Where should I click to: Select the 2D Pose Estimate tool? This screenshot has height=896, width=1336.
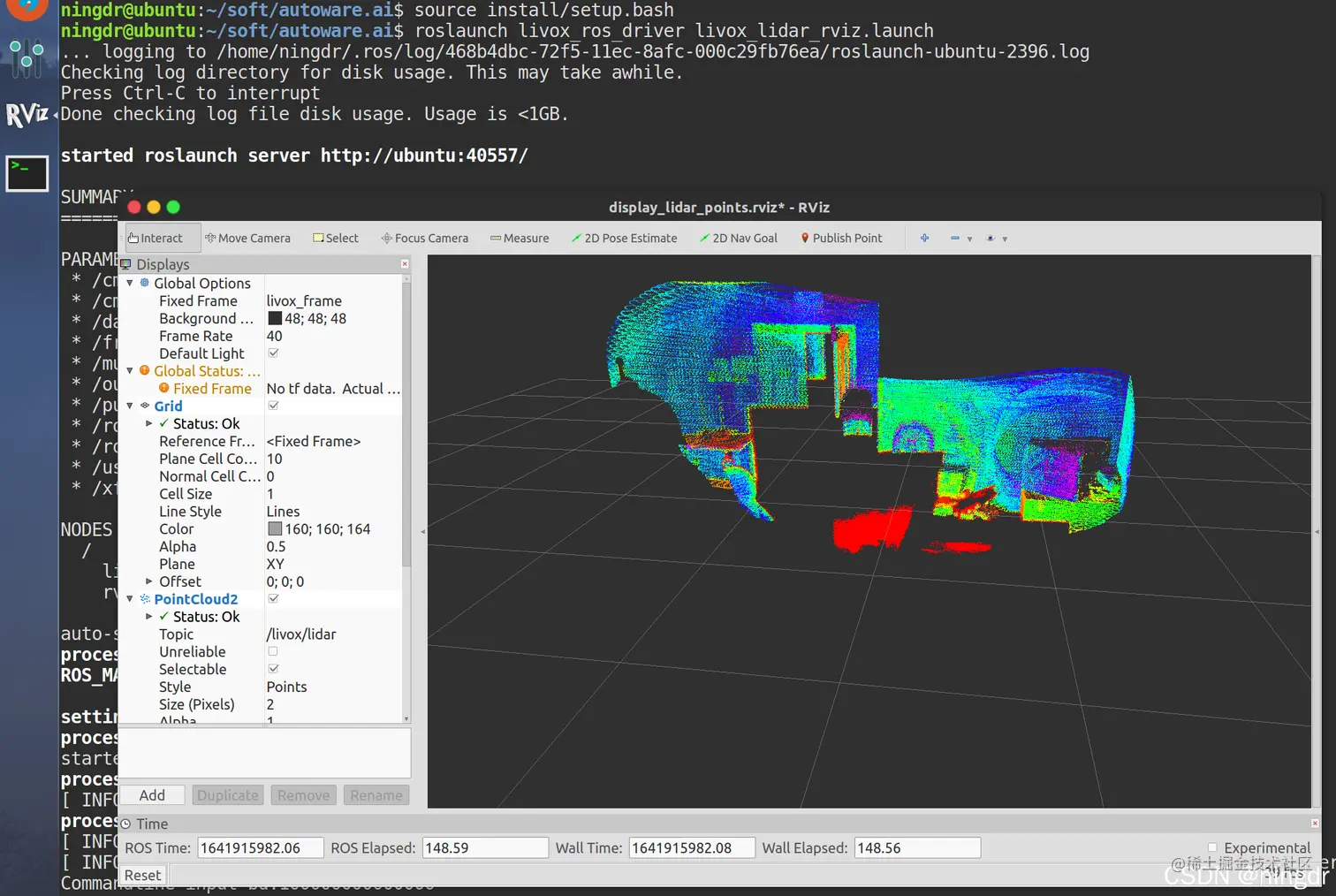[624, 238]
